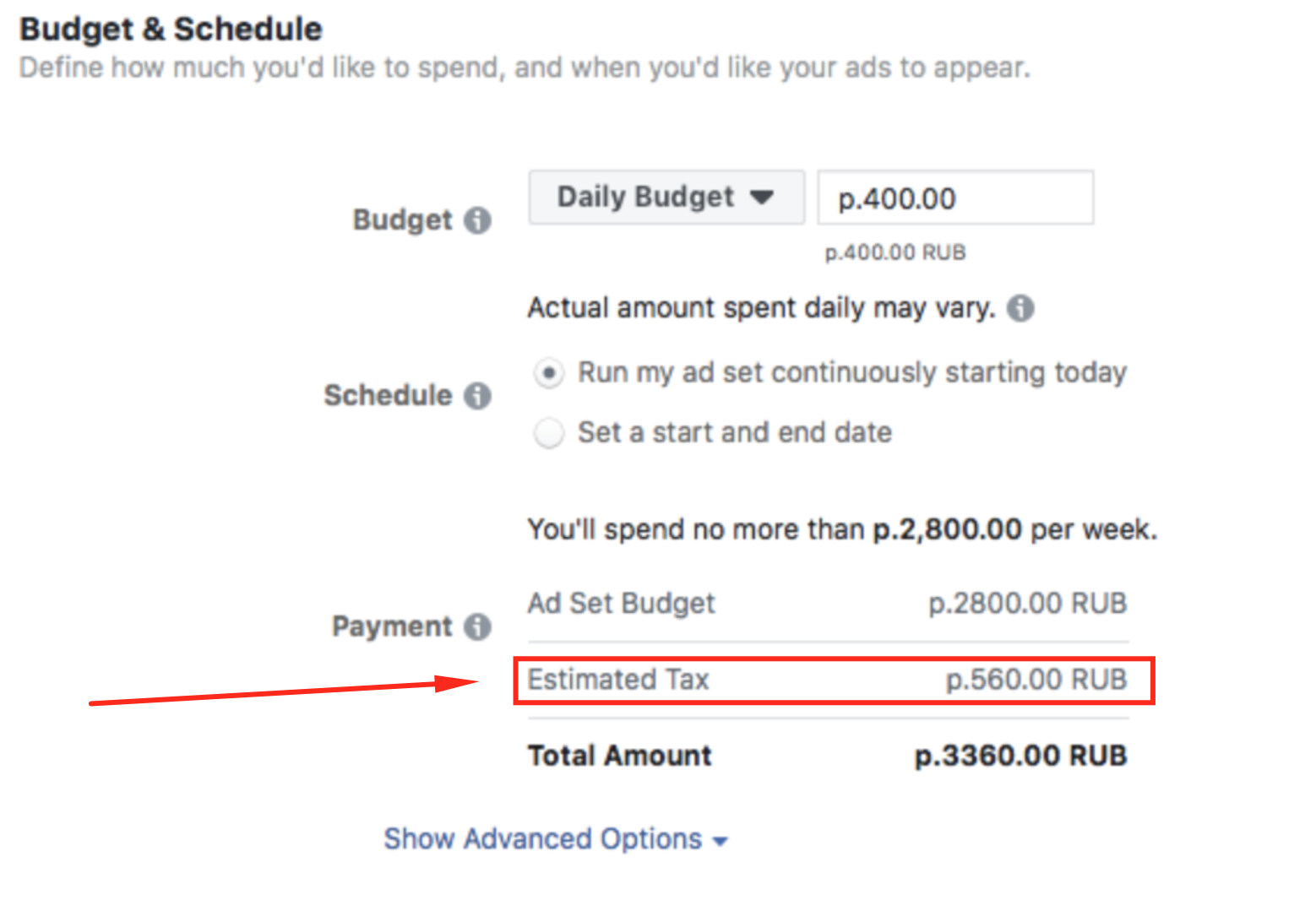The width and height of the screenshot is (1316, 900).
Task: Expand Show Advanced Options arrow
Action: 721,841
